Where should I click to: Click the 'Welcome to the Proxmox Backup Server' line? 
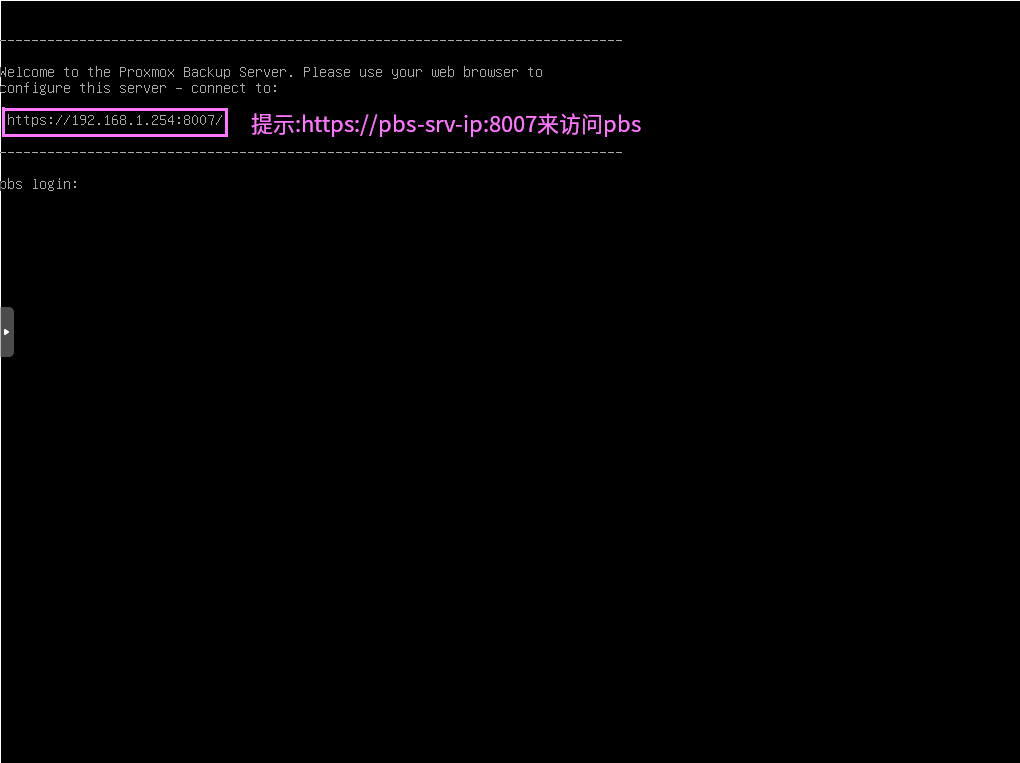[271, 72]
